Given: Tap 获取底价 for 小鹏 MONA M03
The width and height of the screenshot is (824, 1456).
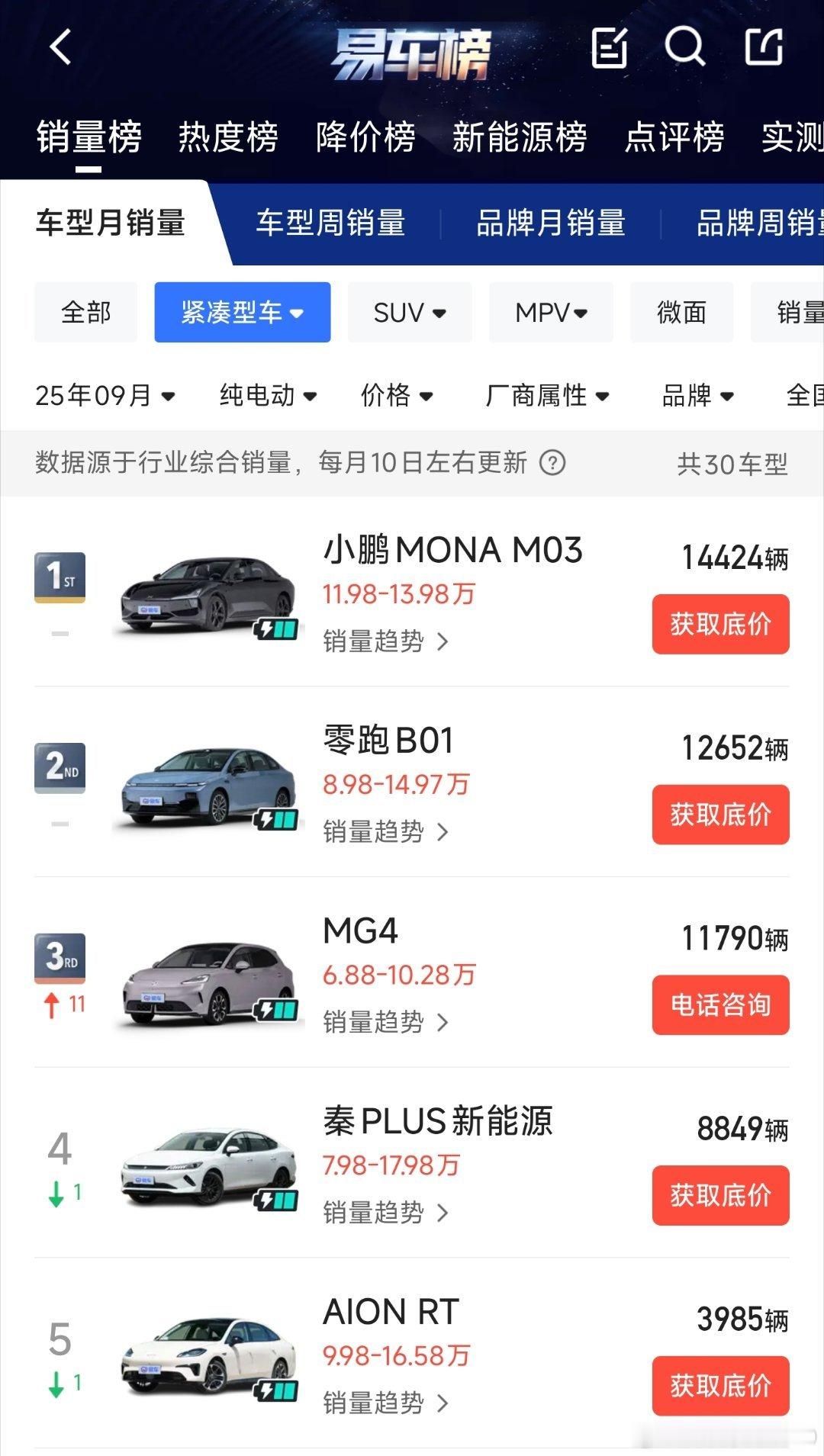Looking at the screenshot, I should point(720,624).
